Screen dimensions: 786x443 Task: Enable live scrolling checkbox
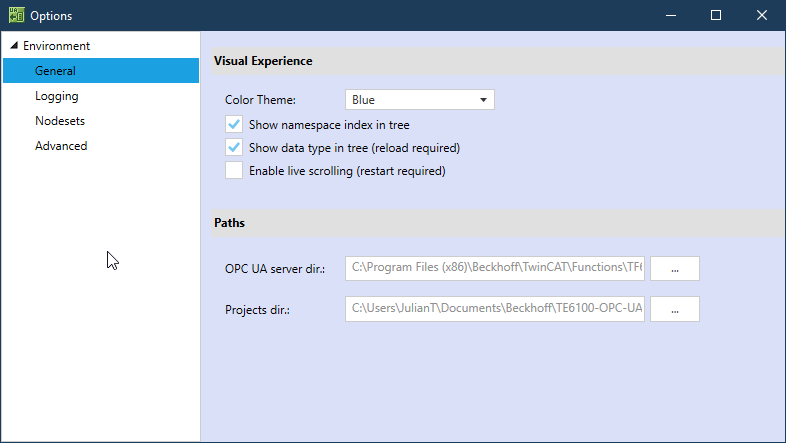click(x=234, y=170)
